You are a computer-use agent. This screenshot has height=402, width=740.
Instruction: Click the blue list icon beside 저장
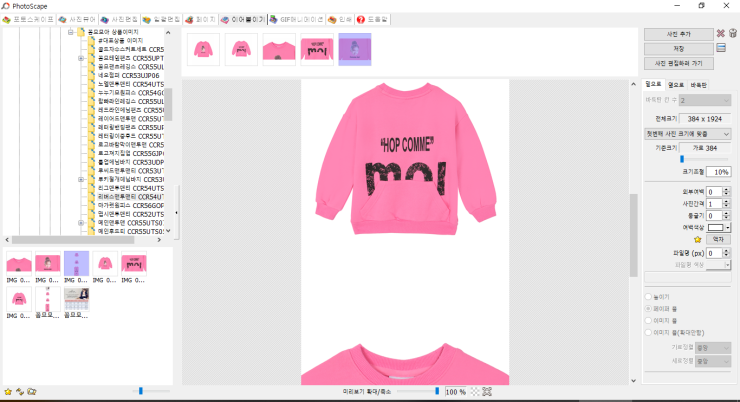[721, 48]
